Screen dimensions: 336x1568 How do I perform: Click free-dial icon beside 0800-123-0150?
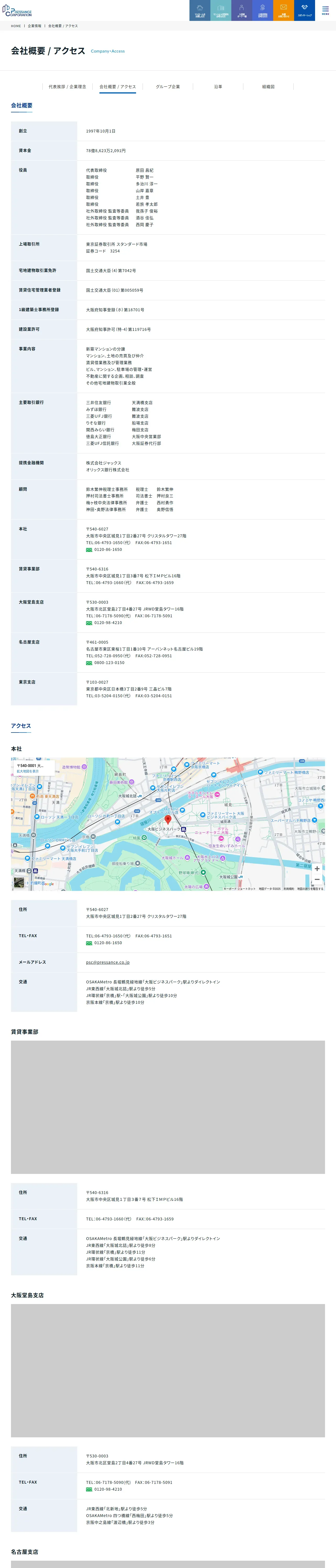(89, 663)
